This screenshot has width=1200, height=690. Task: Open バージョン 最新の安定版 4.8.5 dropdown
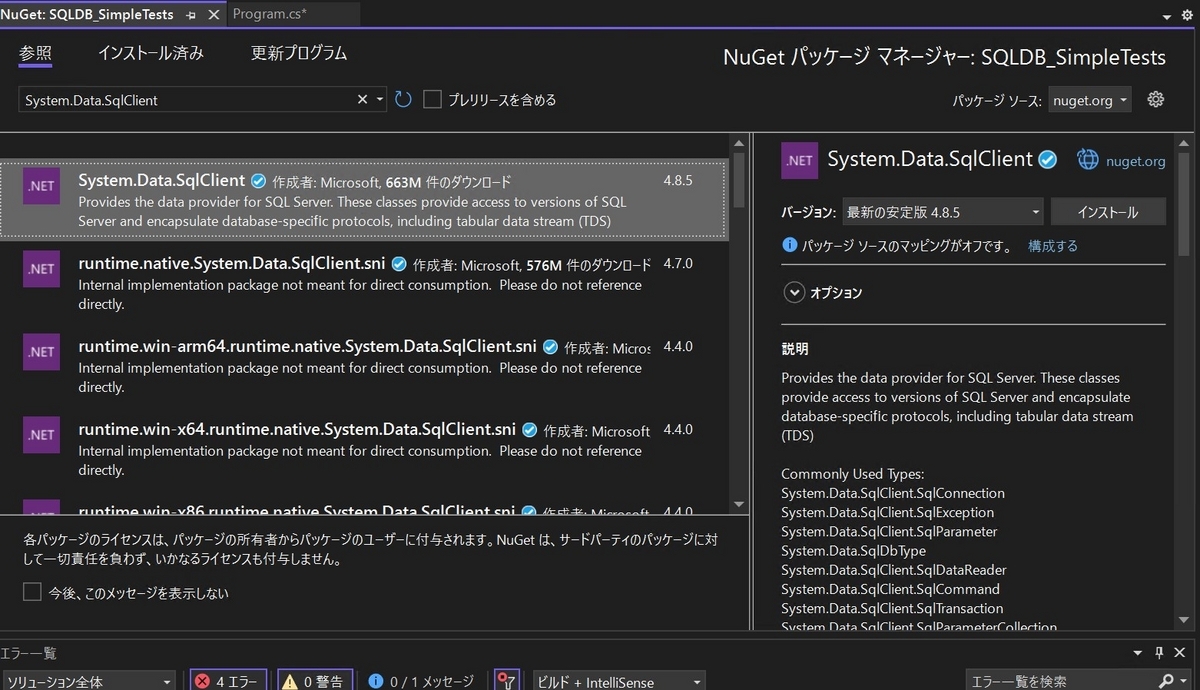[x=942, y=212]
